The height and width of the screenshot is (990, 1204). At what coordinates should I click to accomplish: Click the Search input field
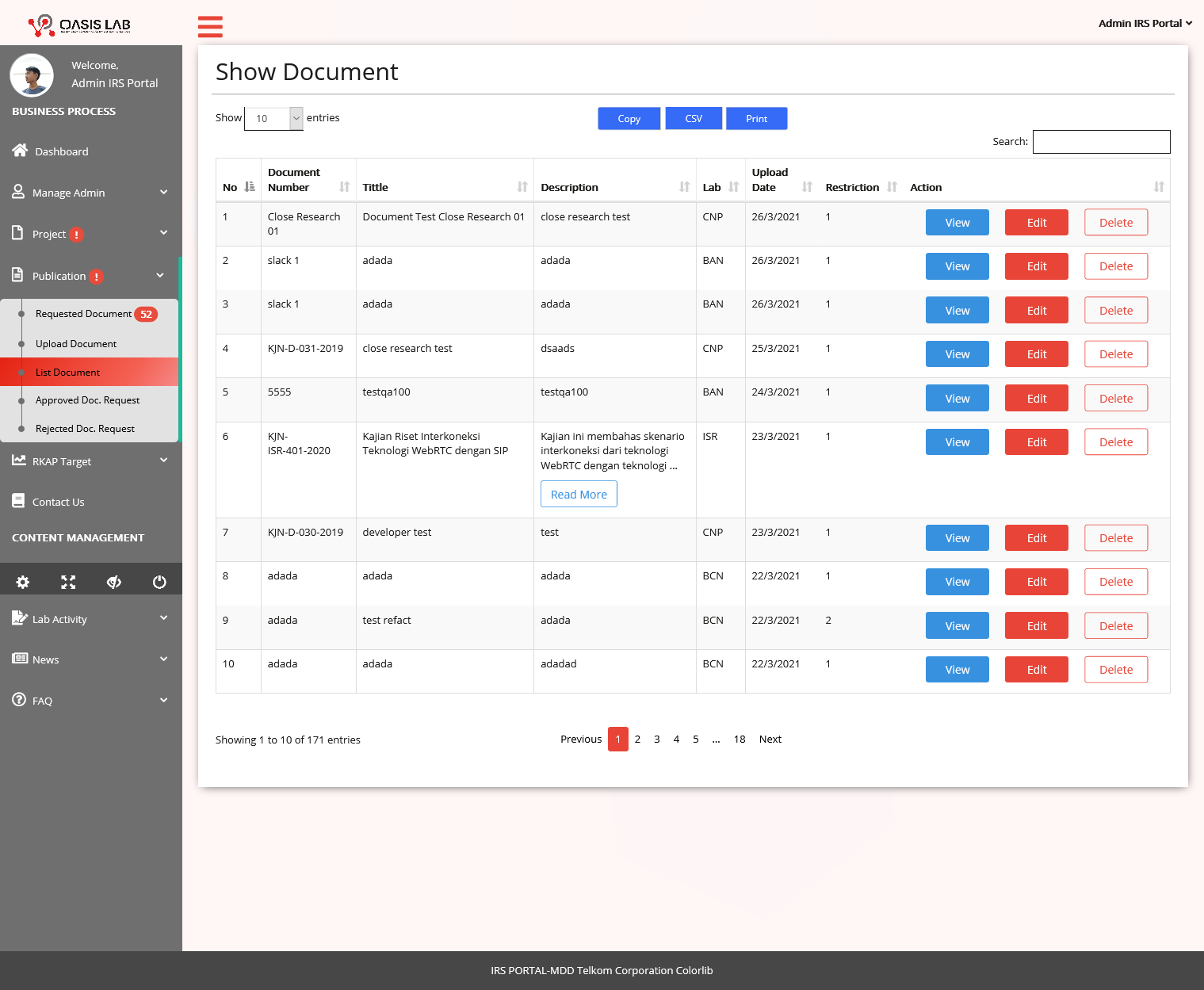[x=1101, y=142]
